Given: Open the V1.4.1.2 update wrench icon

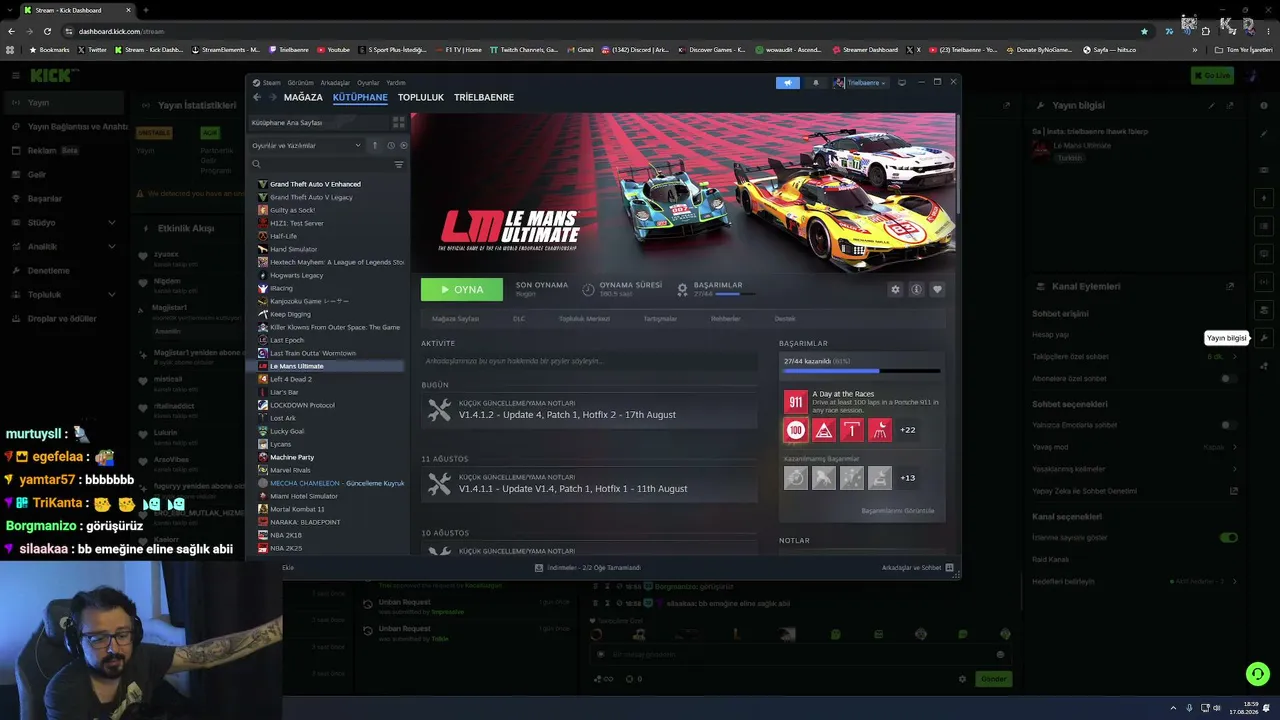Looking at the screenshot, I should click(x=440, y=411).
